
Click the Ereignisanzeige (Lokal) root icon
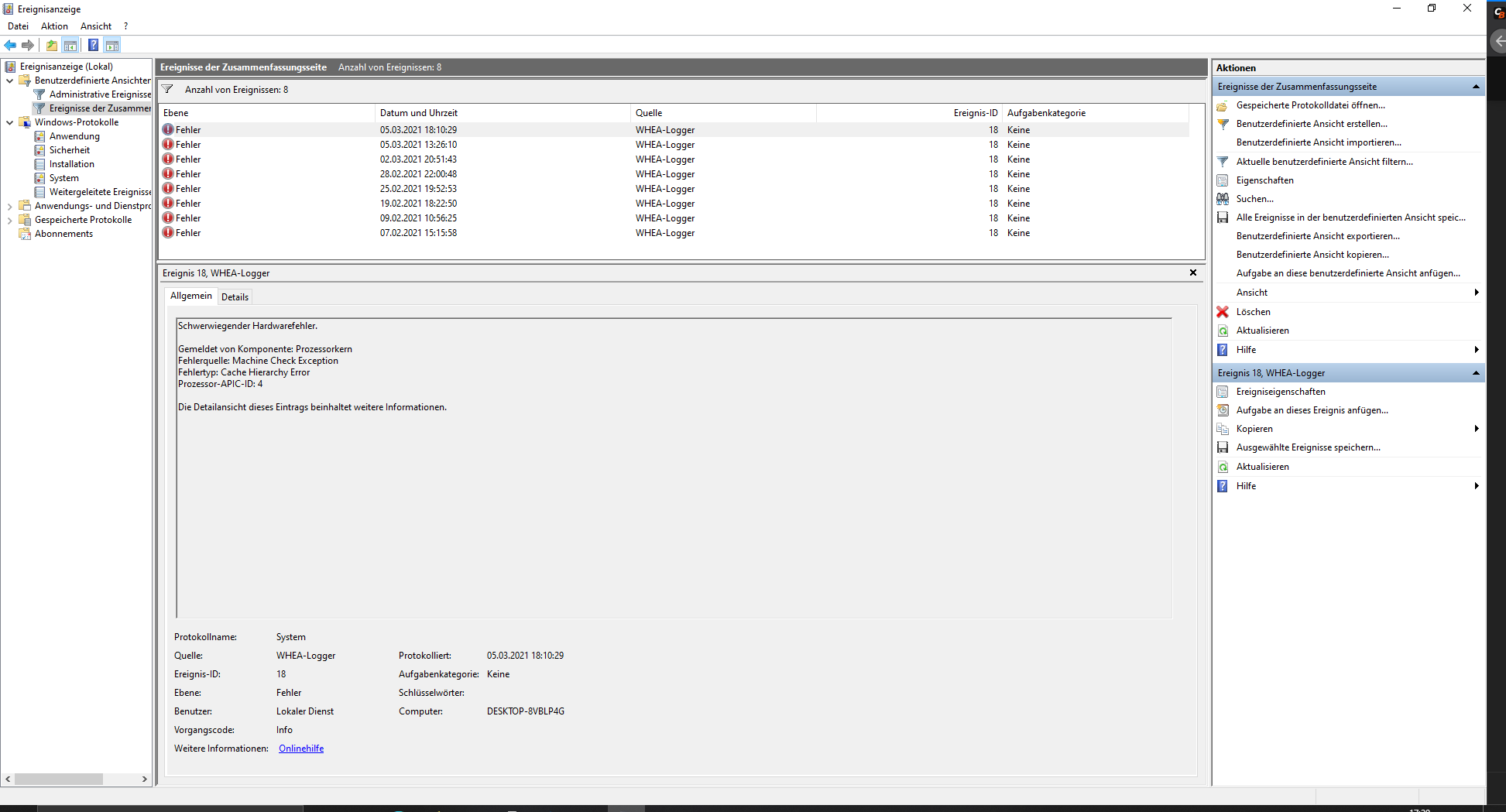coord(10,67)
